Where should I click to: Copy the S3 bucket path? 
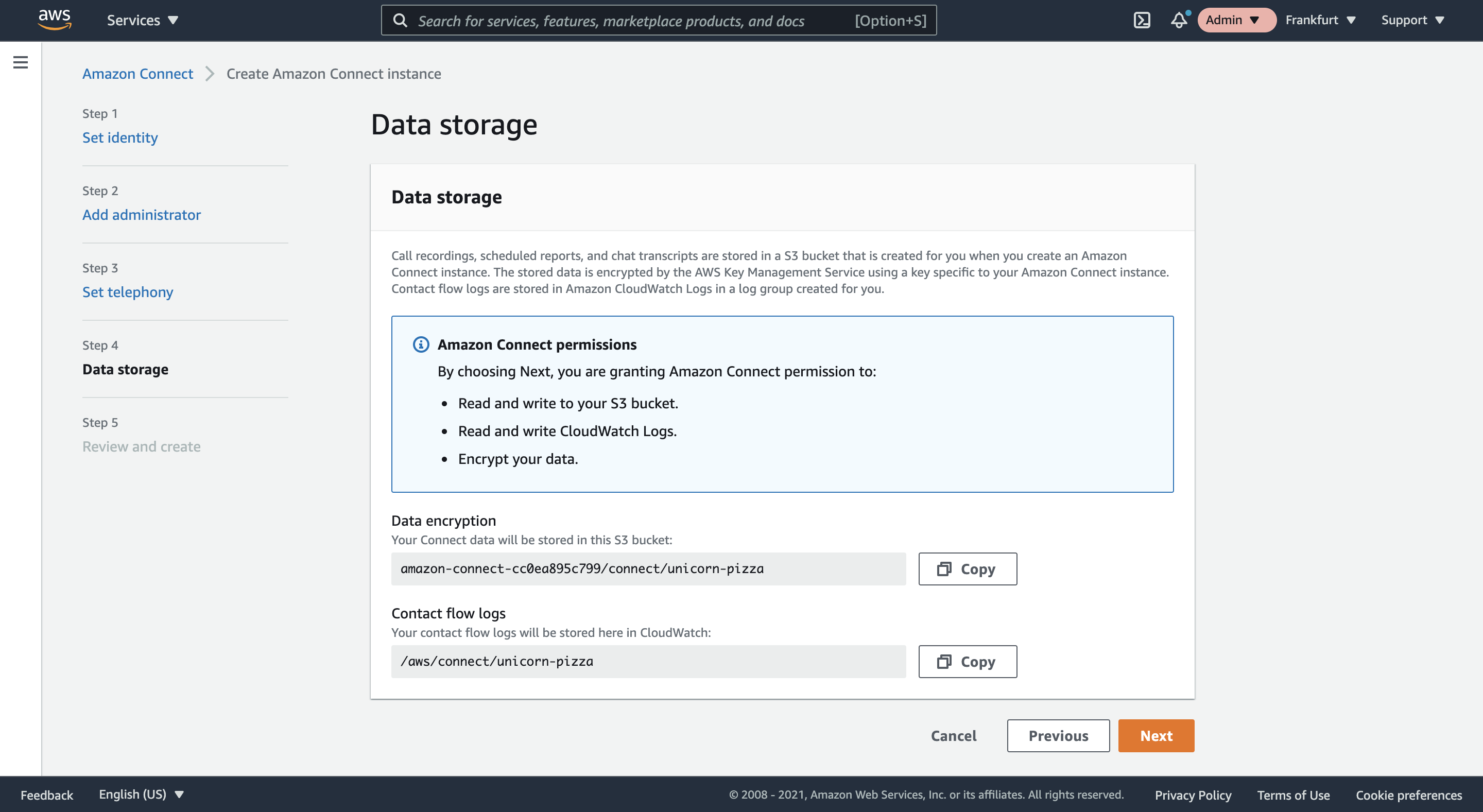point(967,568)
